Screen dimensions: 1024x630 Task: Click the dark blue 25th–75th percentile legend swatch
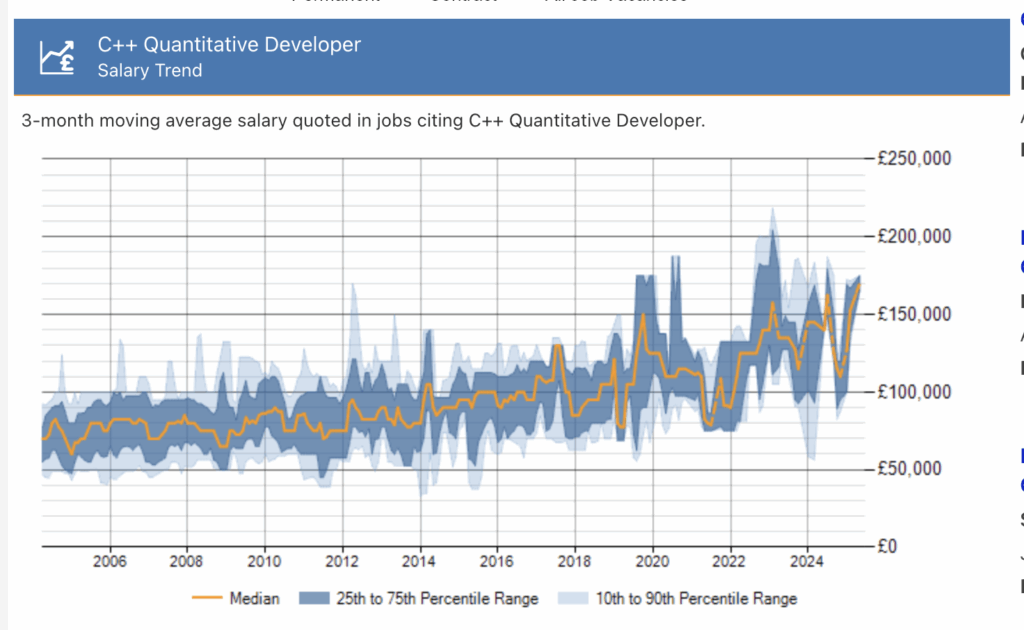pos(314,598)
